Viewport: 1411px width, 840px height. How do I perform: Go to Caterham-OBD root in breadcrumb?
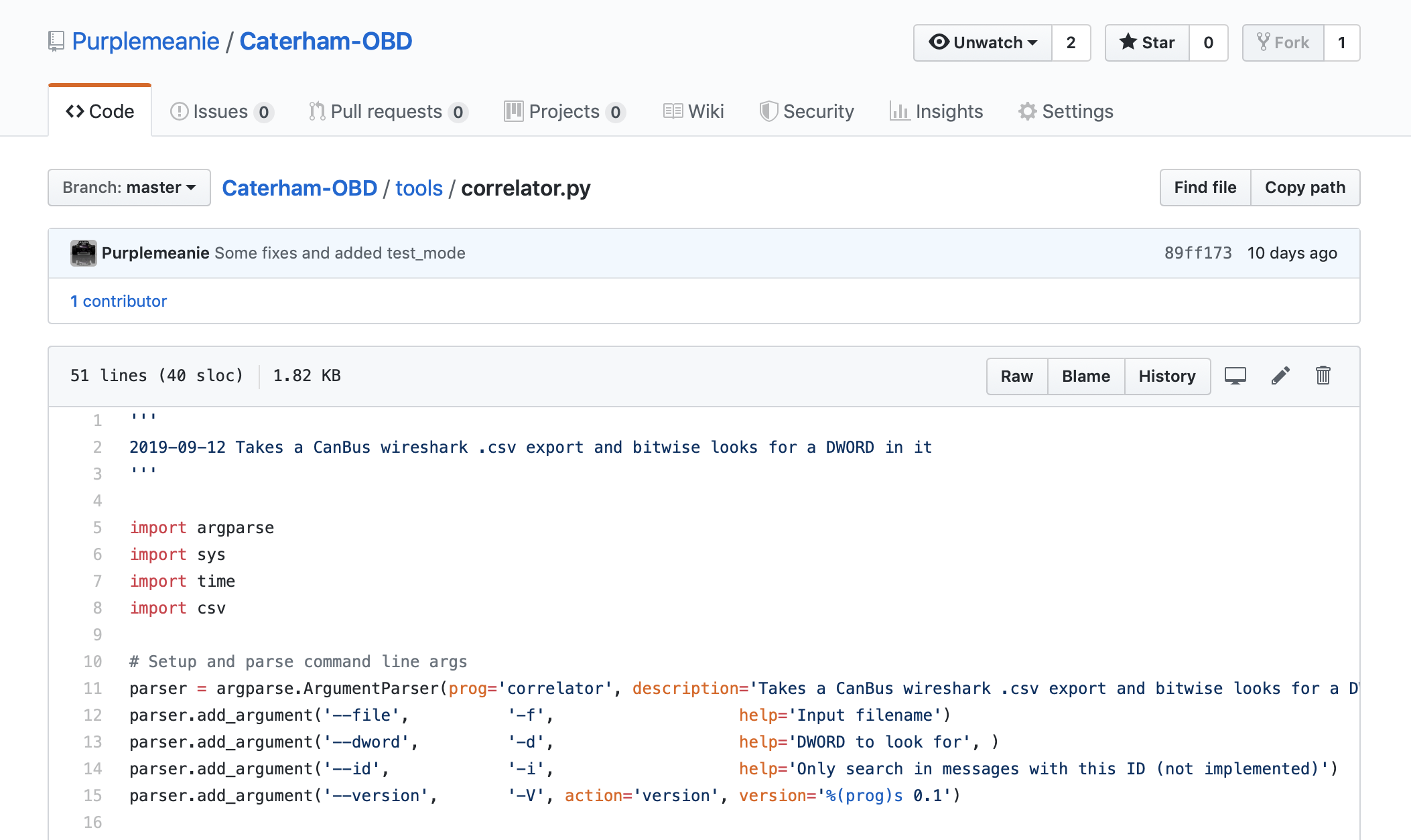(x=299, y=188)
